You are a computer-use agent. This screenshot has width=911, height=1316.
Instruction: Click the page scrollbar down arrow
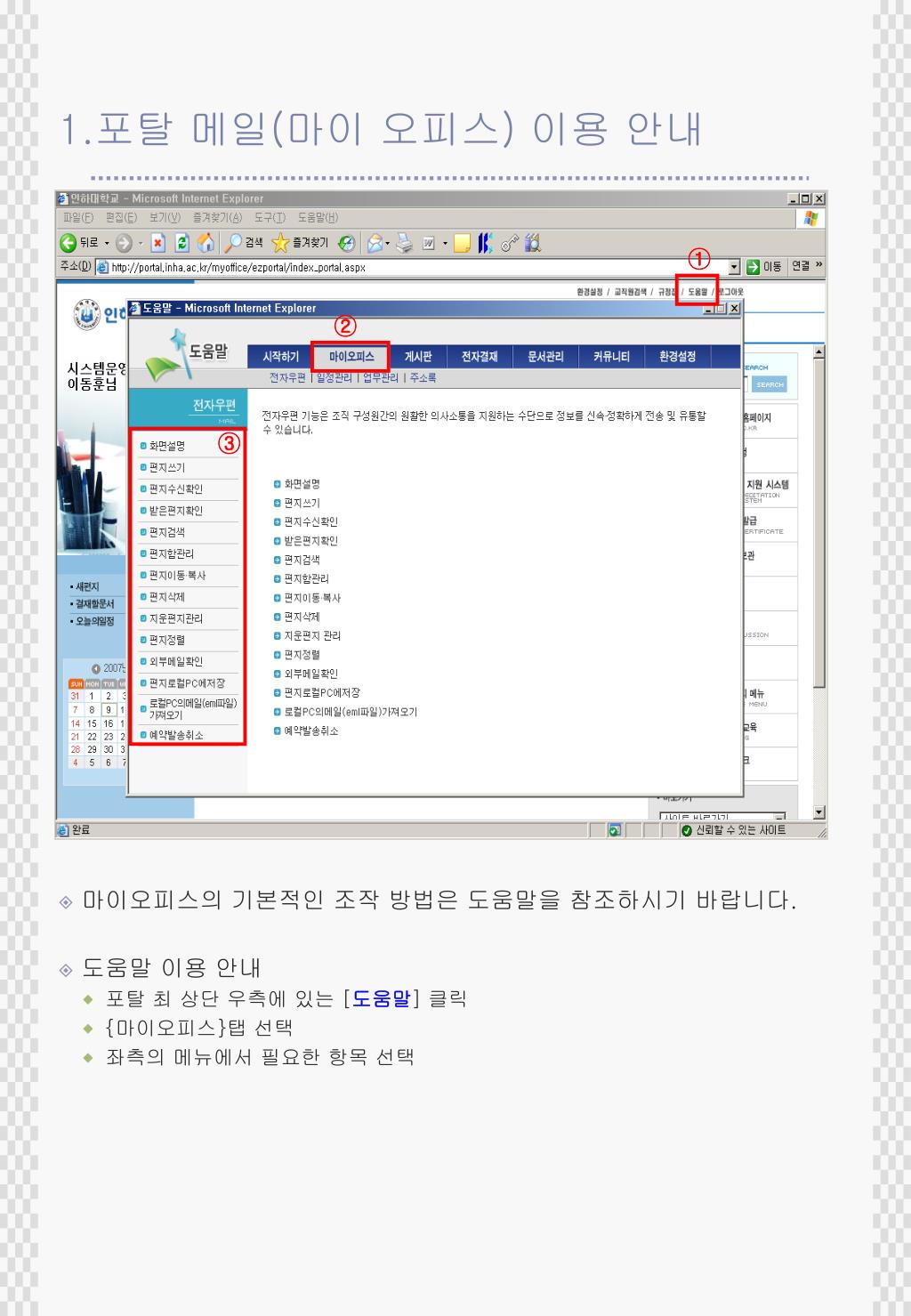click(819, 812)
